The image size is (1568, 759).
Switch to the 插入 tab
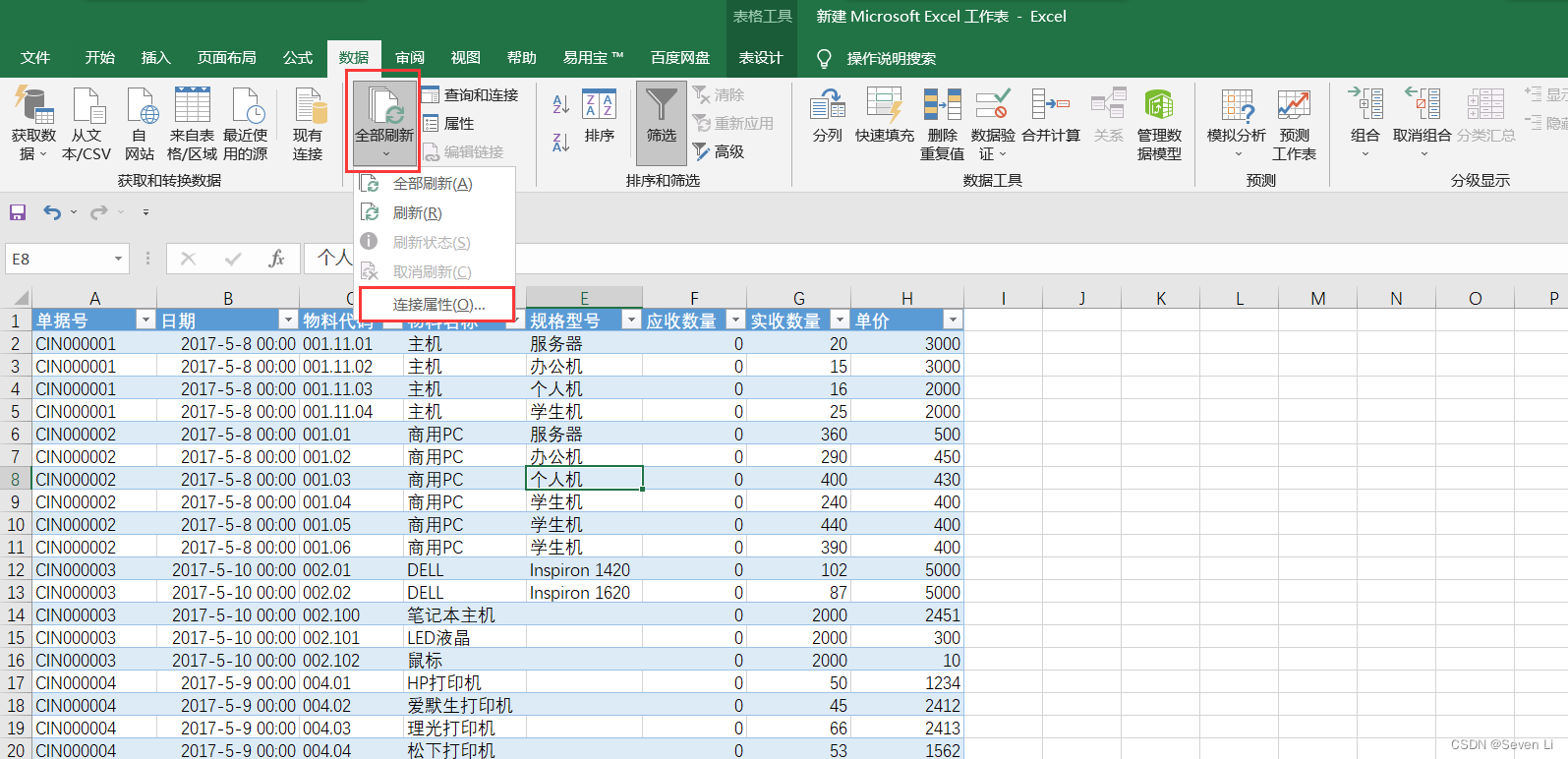(156, 58)
